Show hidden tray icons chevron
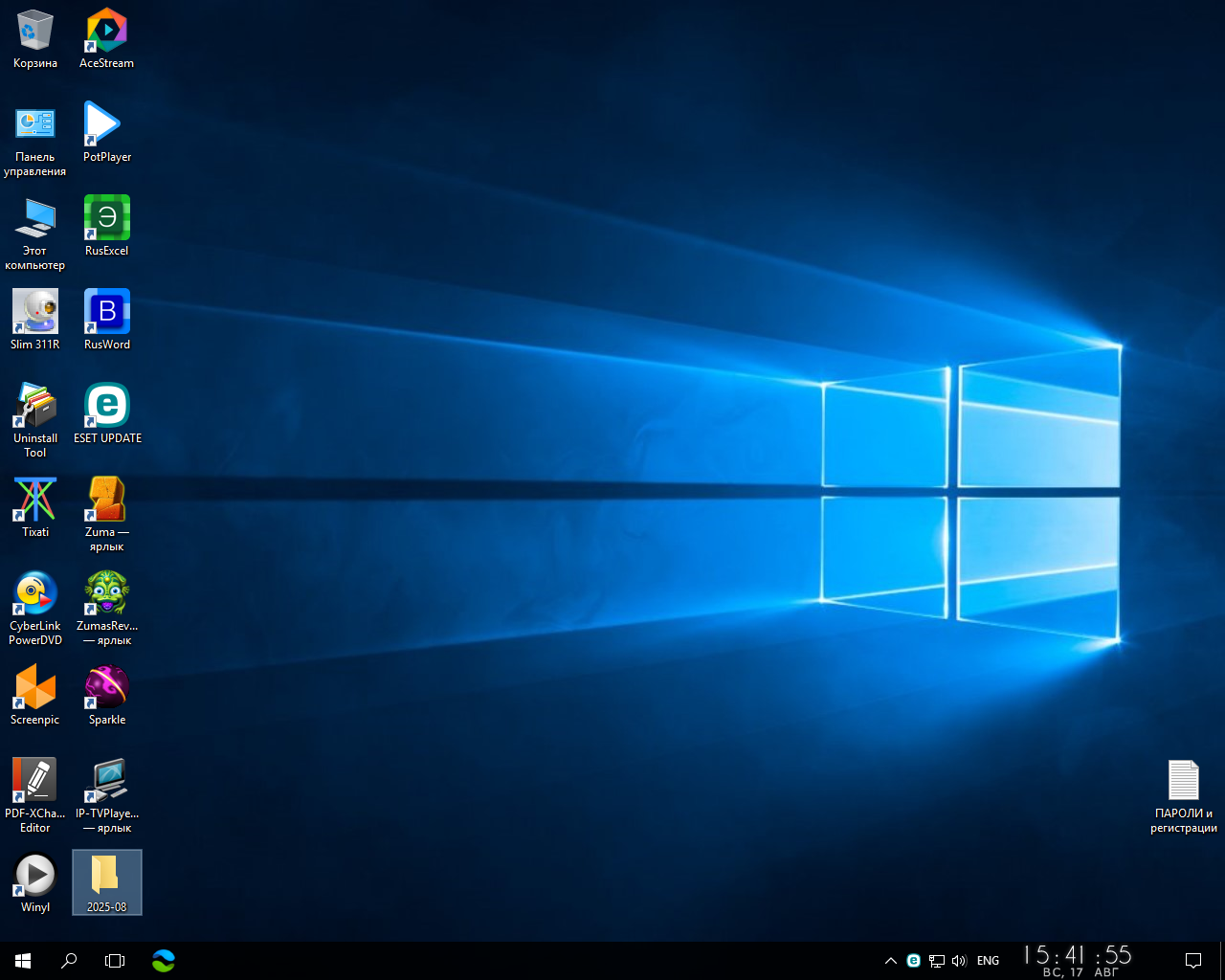Viewport: 1225px width, 980px height. coord(891,961)
